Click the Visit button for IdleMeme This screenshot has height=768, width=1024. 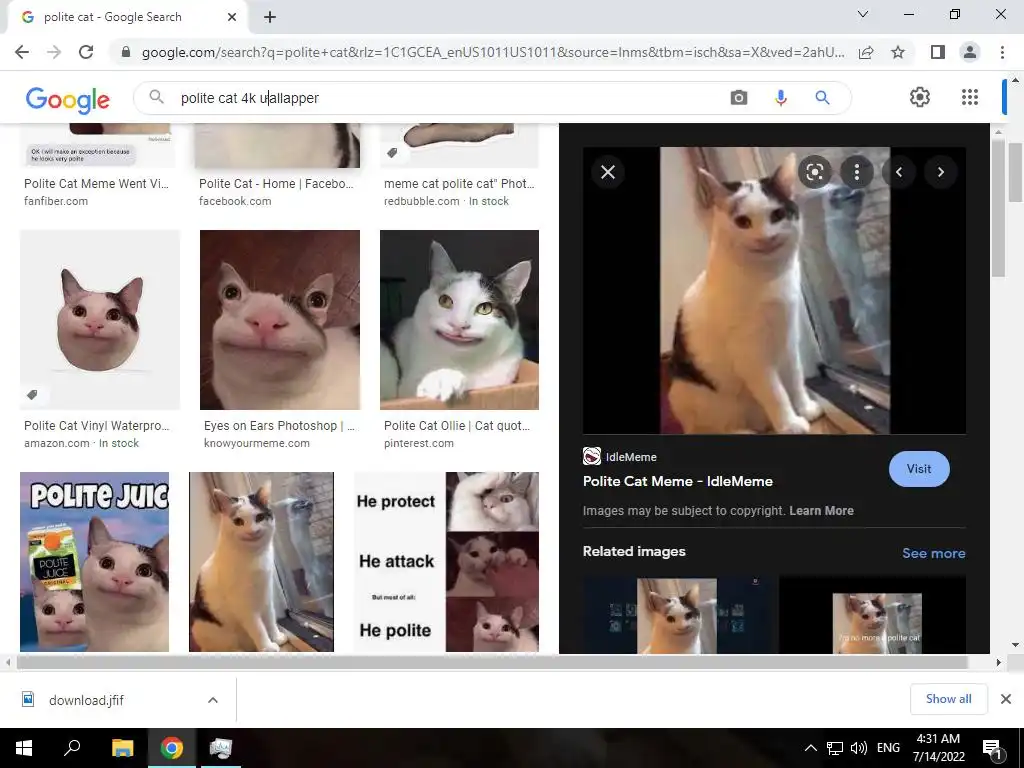tap(919, 469)
